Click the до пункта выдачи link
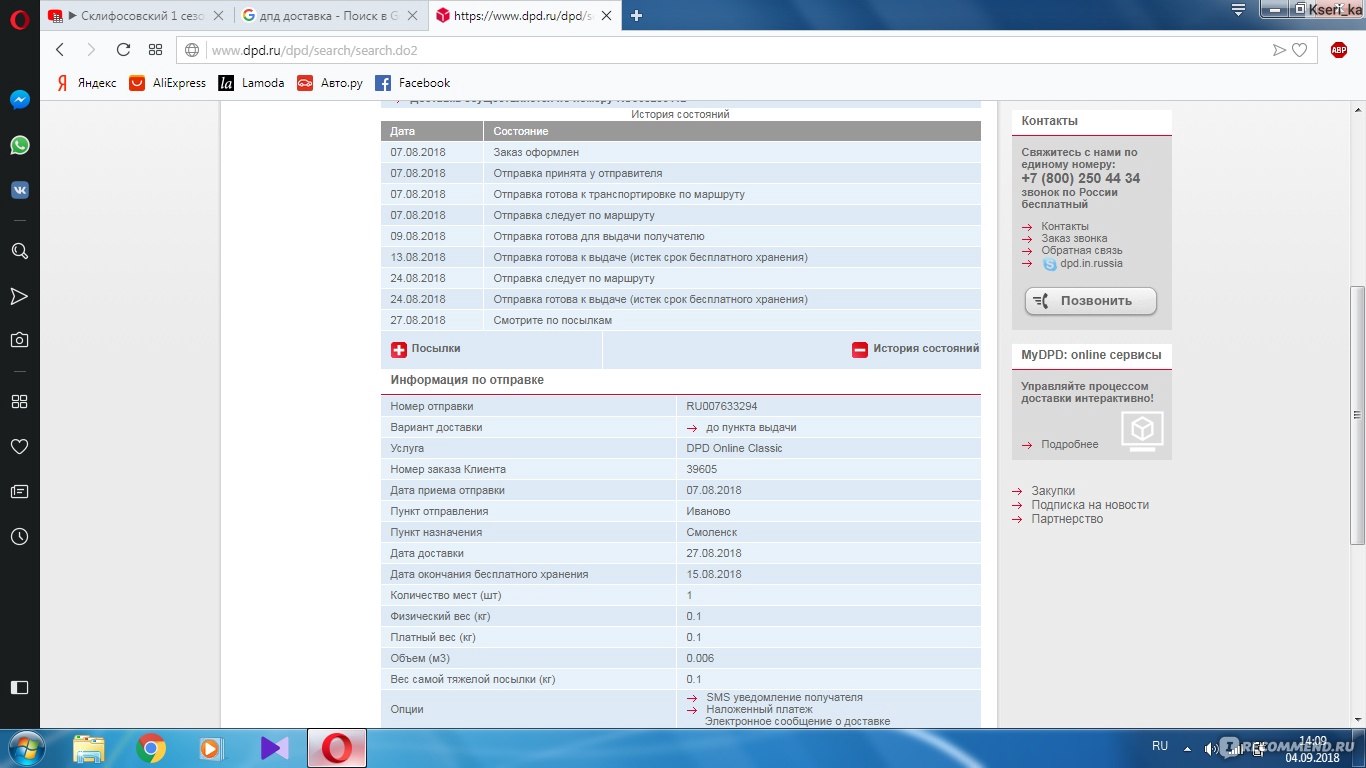 coord(751,427)
